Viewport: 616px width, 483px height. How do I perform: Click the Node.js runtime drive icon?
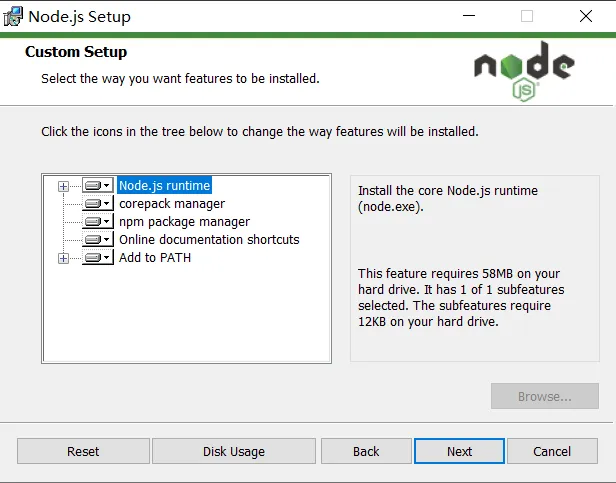pos(96,186)
